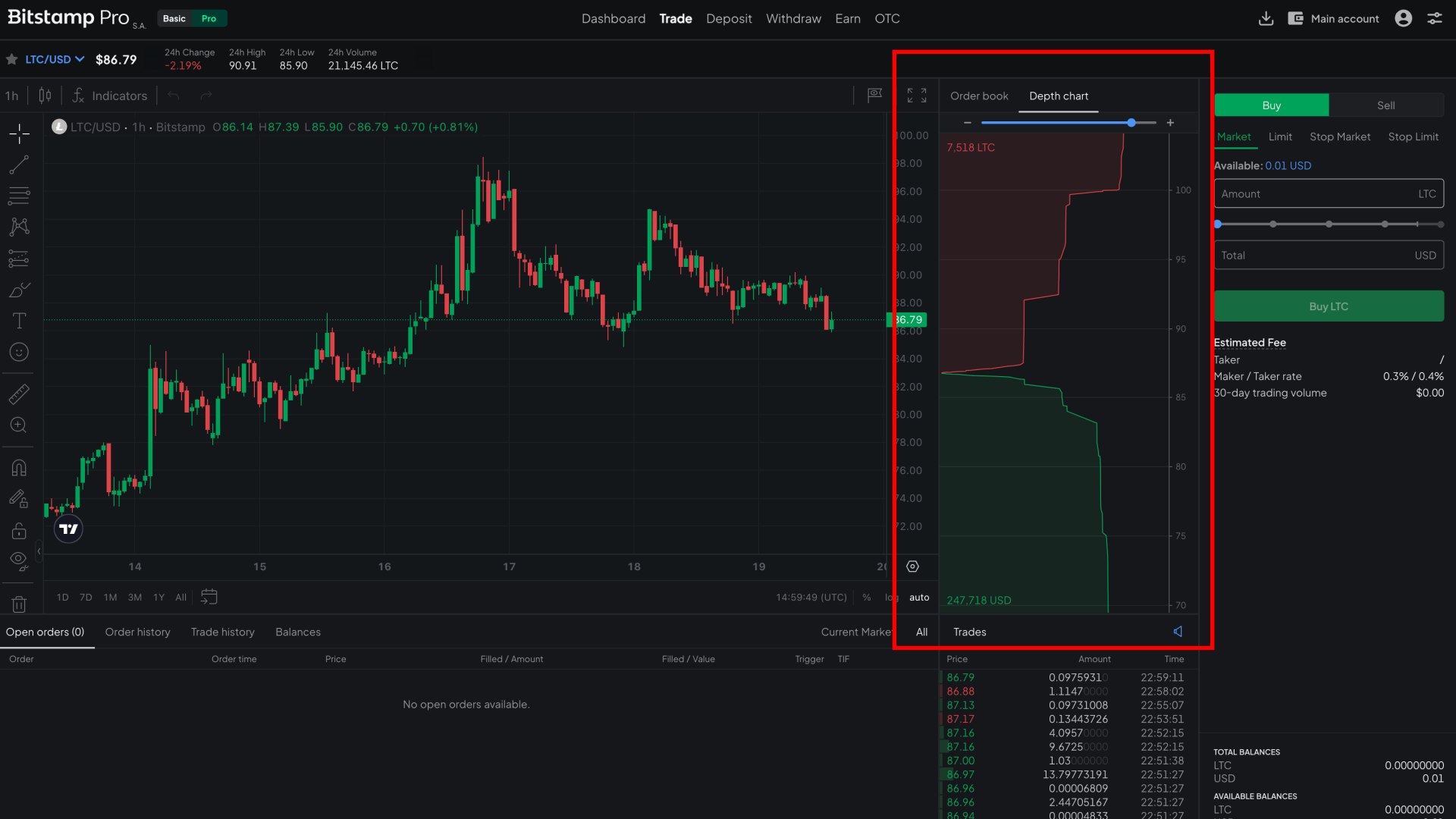Switch to Pro mode toggle
Viewport: 1456px width, 819px height.
[209, 18]
